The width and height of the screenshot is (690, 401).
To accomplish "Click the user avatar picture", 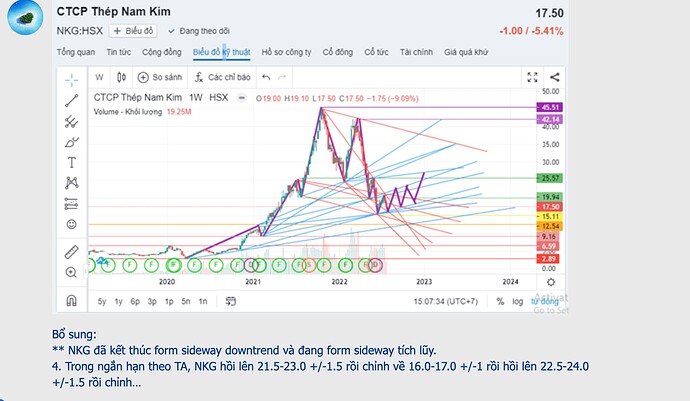I will (x=25, y=18).
